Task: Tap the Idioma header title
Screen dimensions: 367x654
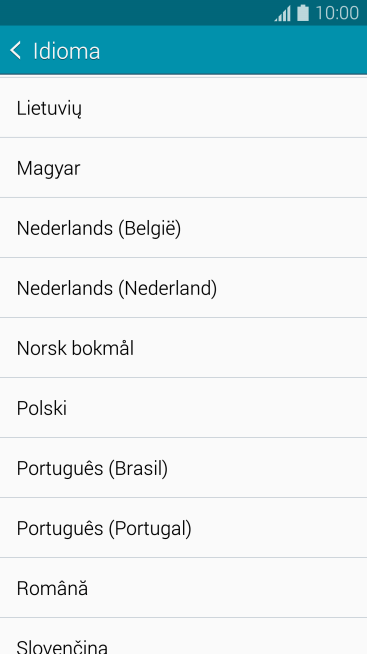Action: 67,51
